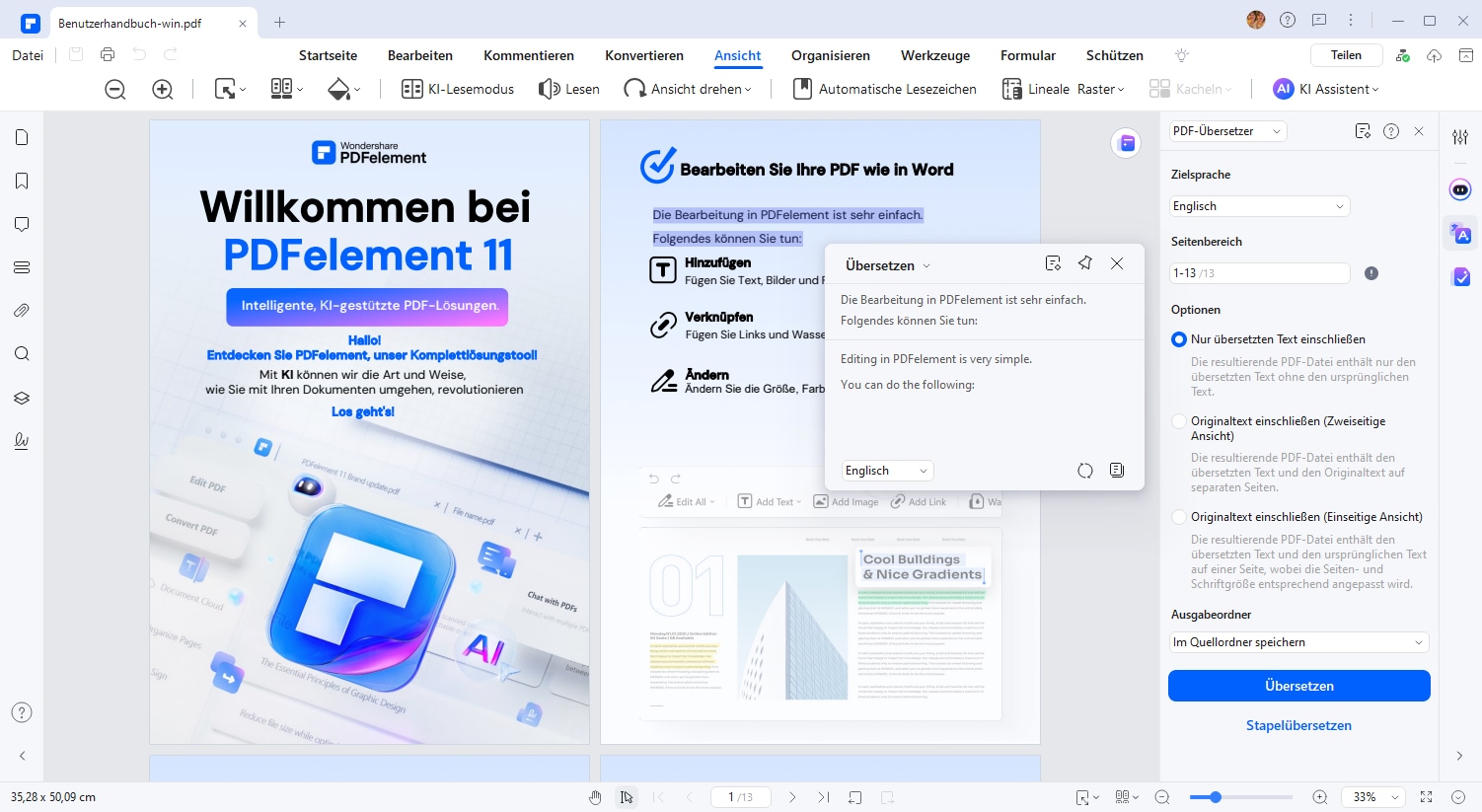Viewport: 1482px width, 812px height.
Task: Pin the Übersetzen popup
Action: pyautogui.click(x=1085, y=263)
